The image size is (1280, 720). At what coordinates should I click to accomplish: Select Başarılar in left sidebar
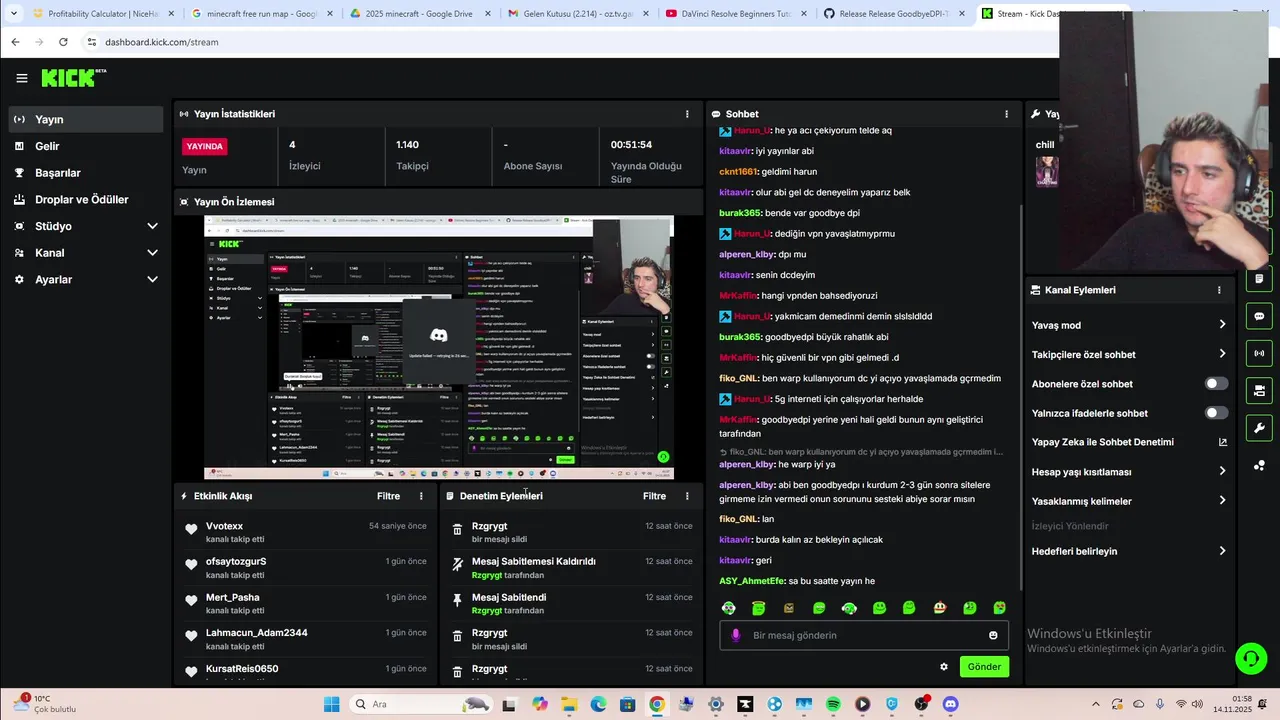(86, 173)
